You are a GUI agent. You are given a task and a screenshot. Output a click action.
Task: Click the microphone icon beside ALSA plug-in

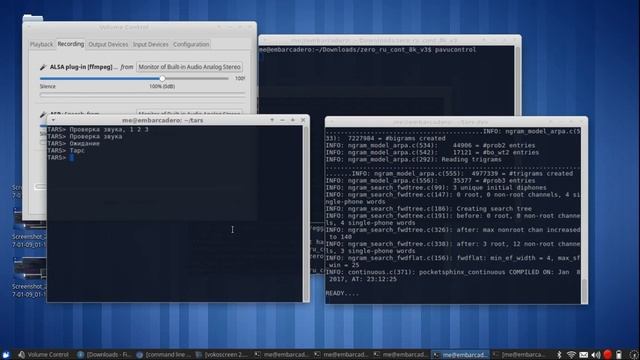43,67
